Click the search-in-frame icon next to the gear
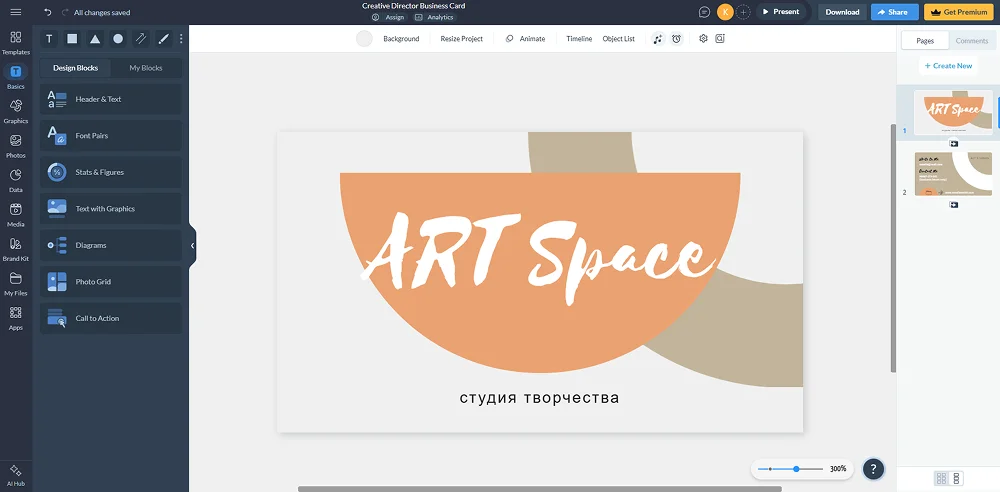Screen dimensions: 1000x492 (720, 38)
